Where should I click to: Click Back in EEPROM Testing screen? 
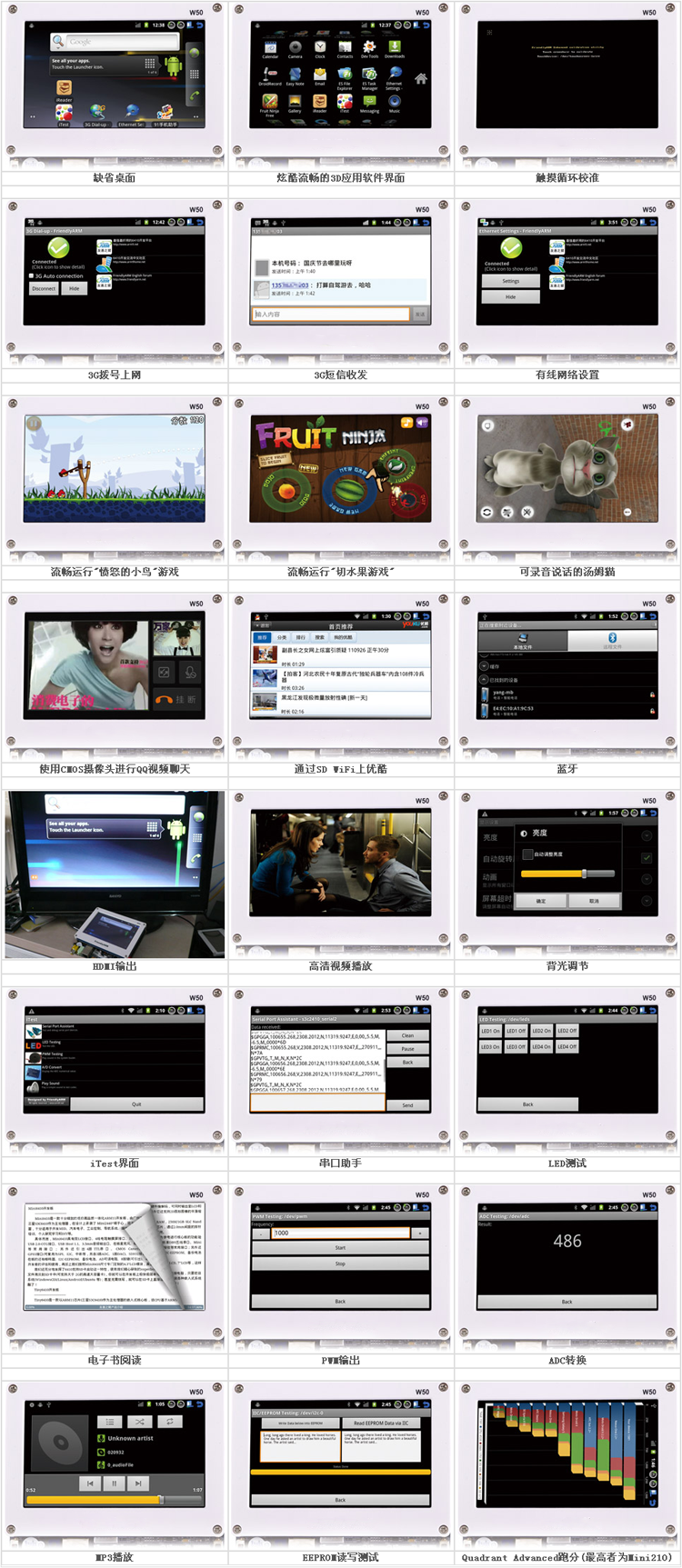340,1500
